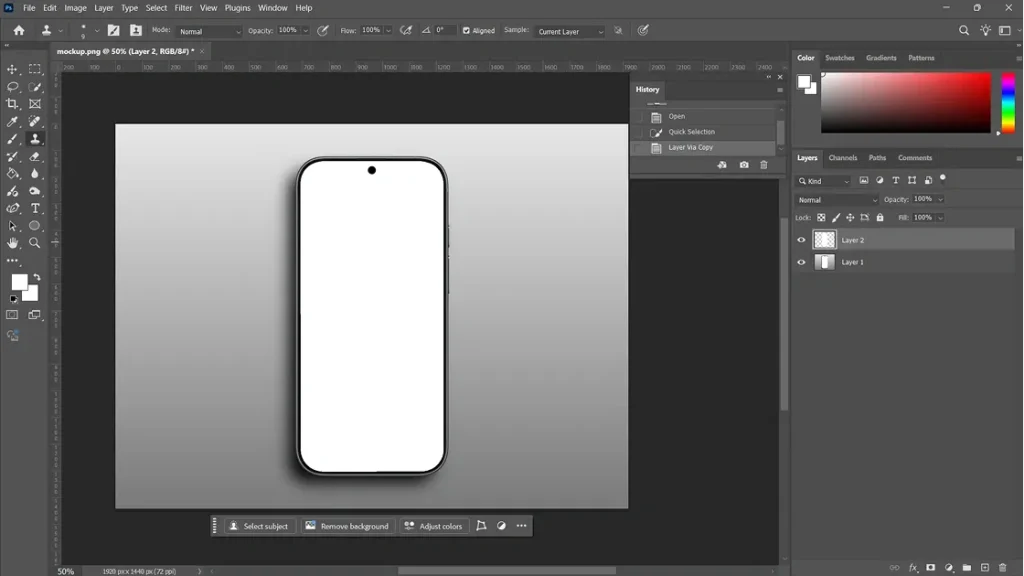Screen dimensions: 1024x576
Task: Add a layer mask icon
Action: point(931,568)
